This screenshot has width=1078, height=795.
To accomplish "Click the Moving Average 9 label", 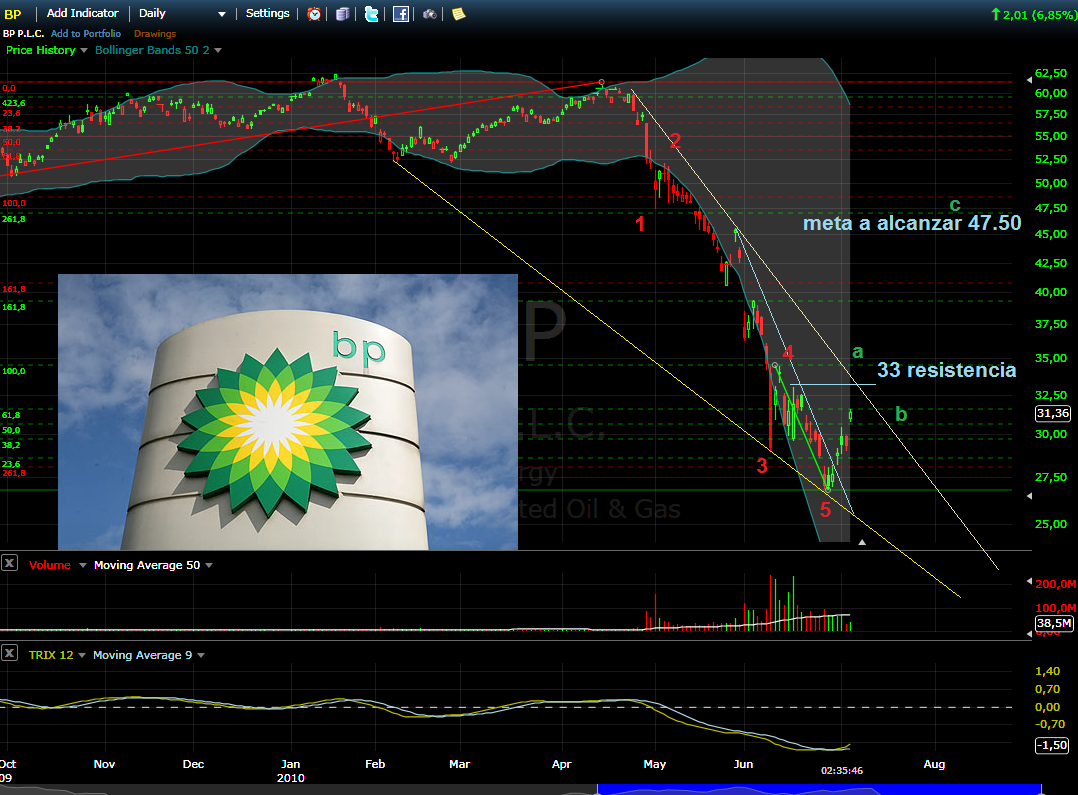I will click(x=142, y=655).
